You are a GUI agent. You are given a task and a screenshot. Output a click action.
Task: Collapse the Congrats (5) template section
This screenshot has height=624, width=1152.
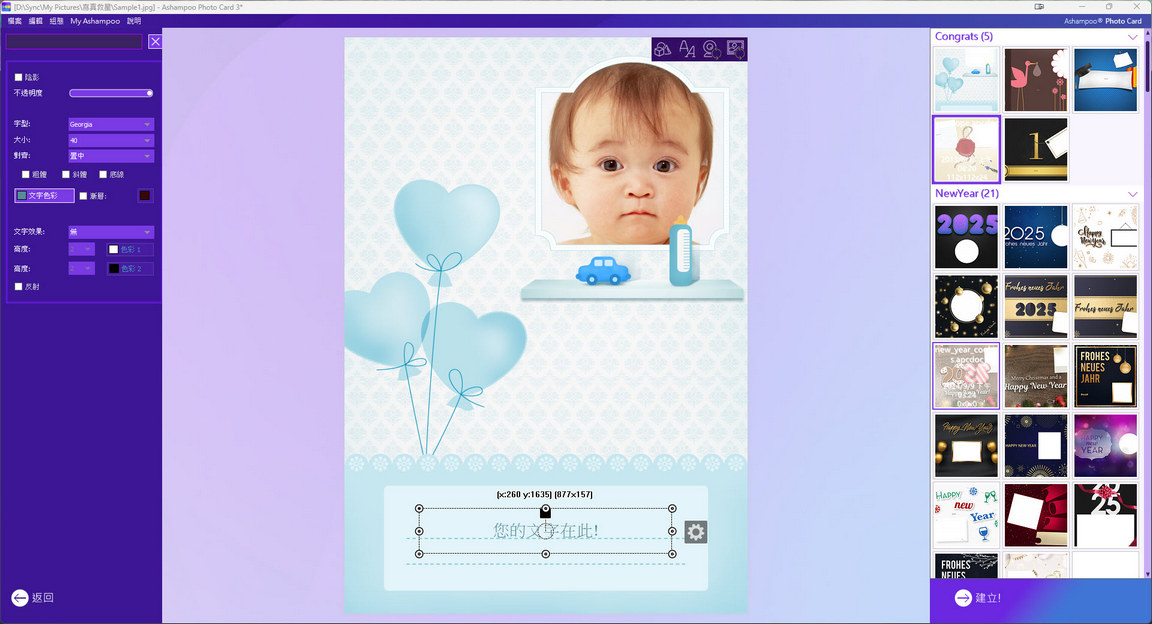point(1132,37)
